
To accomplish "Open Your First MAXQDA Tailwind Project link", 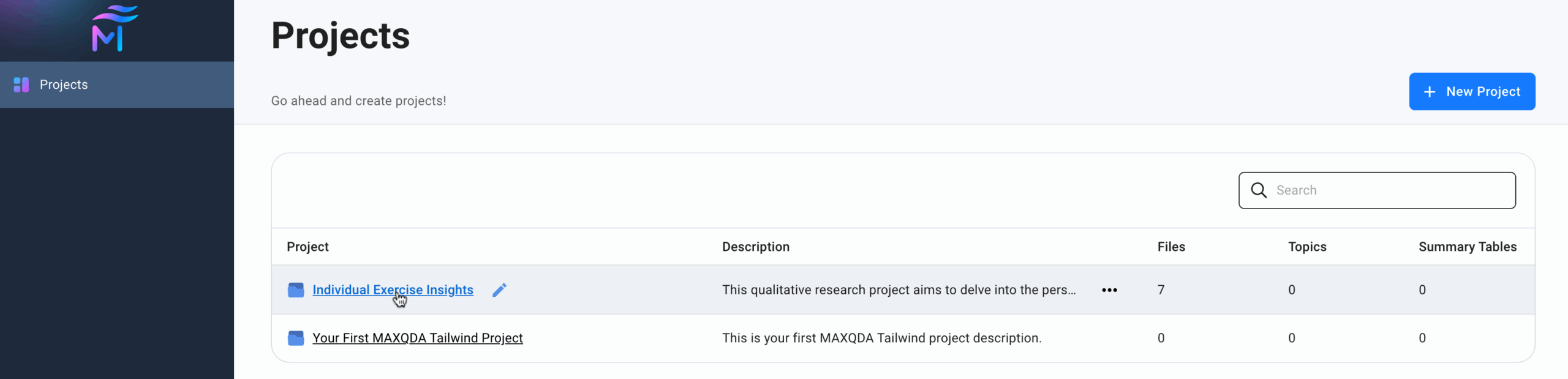I will (x=417, y=338).
